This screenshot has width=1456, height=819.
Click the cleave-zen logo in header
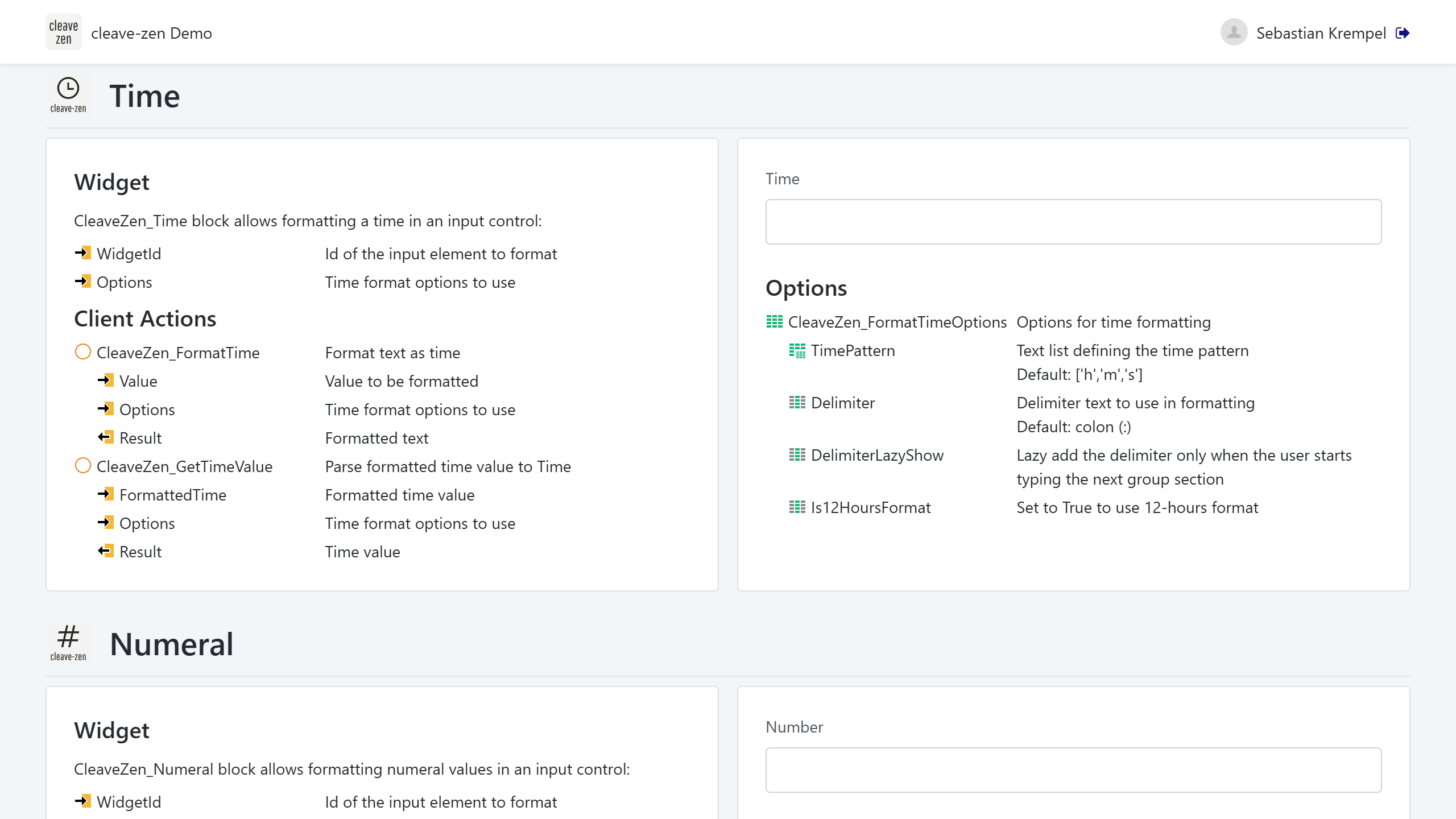tap(63, 32)
